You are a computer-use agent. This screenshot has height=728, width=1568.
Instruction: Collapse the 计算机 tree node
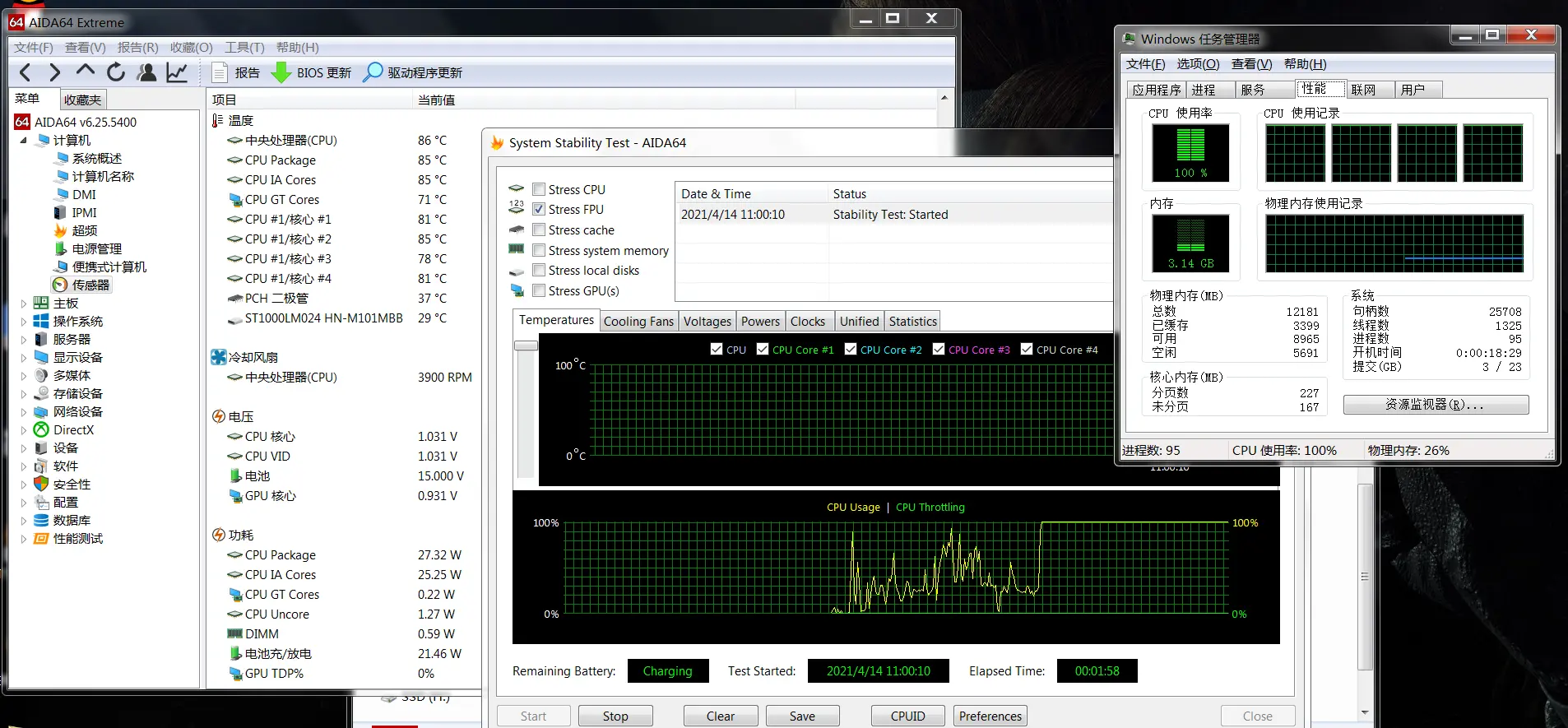24,140
